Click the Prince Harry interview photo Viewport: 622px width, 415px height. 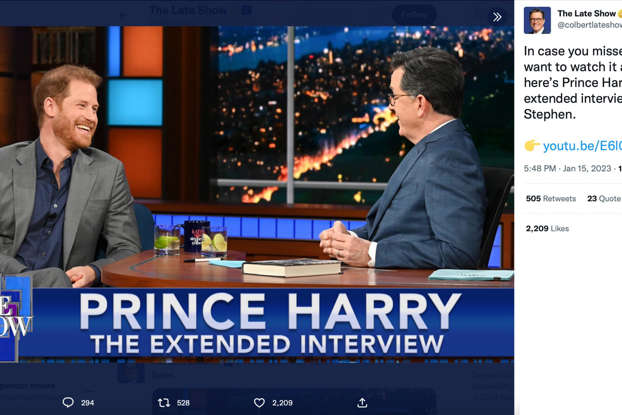tap(257, 157)
